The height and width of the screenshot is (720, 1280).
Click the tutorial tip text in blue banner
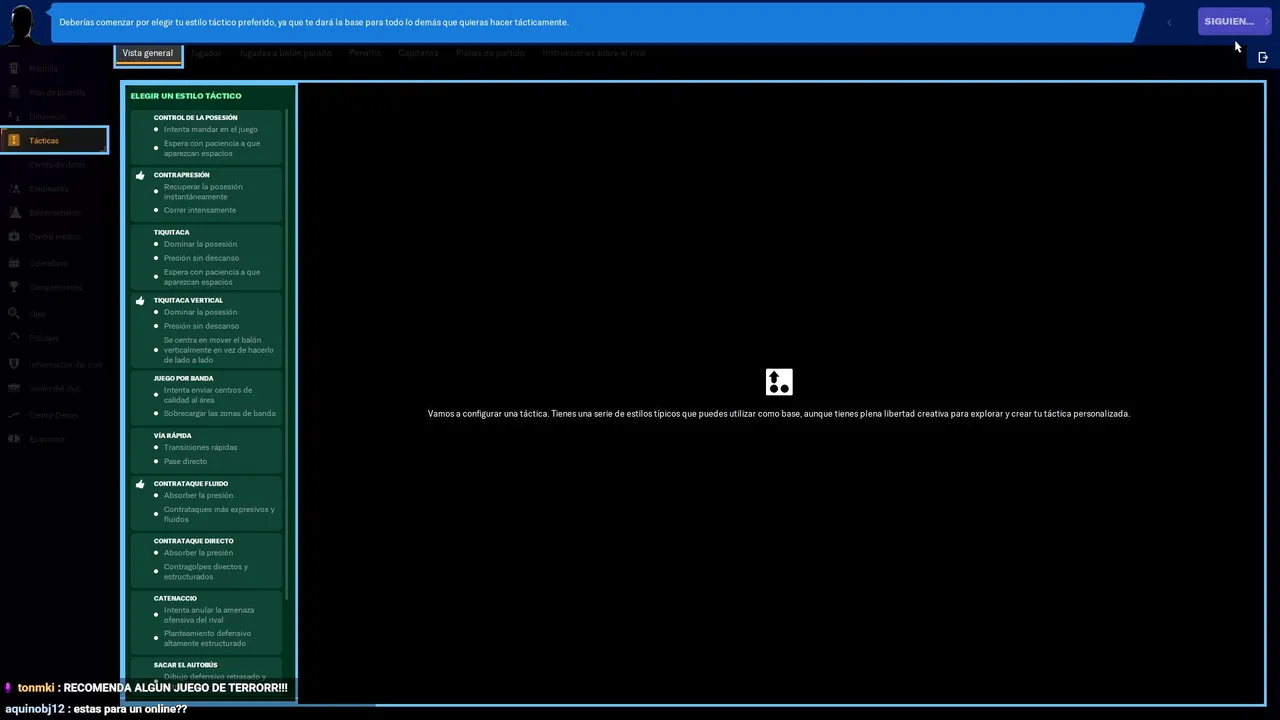click(314, 22)
